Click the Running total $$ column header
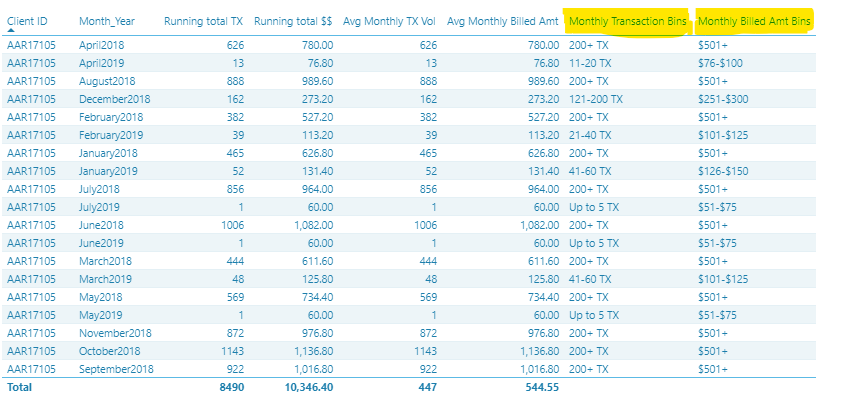 (x=293, y=21)
